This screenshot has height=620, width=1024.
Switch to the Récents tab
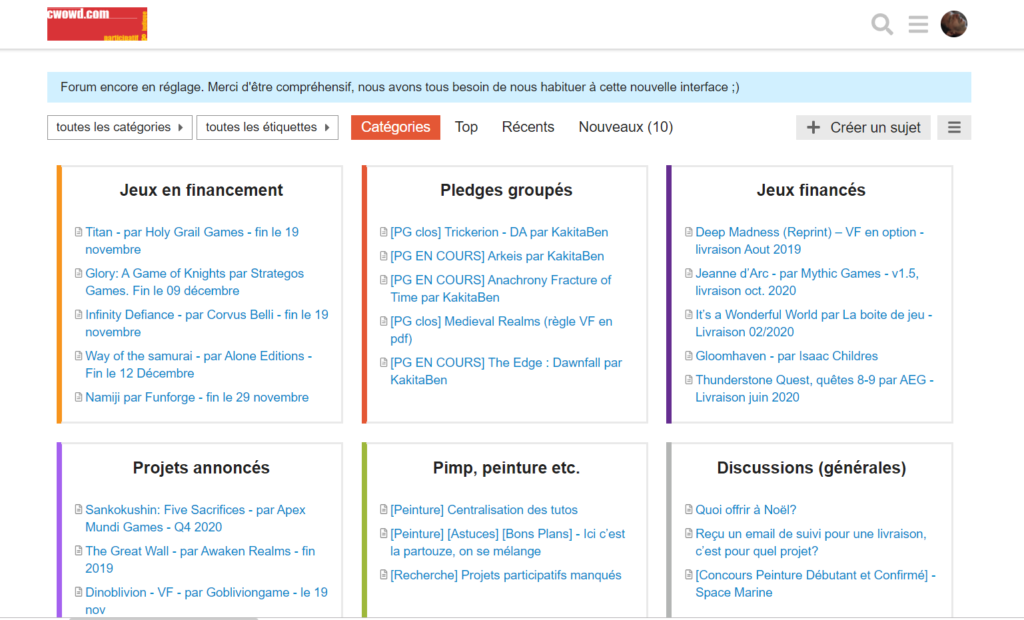[x=528, y=127]
